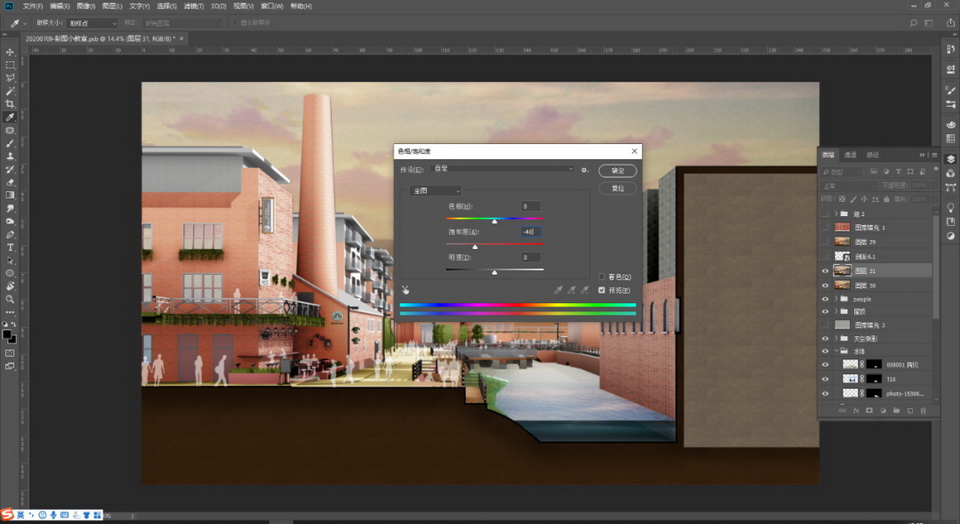
Task: Click the 'Add to sample' eyedropper (middle)
Action: click(571, 290)
